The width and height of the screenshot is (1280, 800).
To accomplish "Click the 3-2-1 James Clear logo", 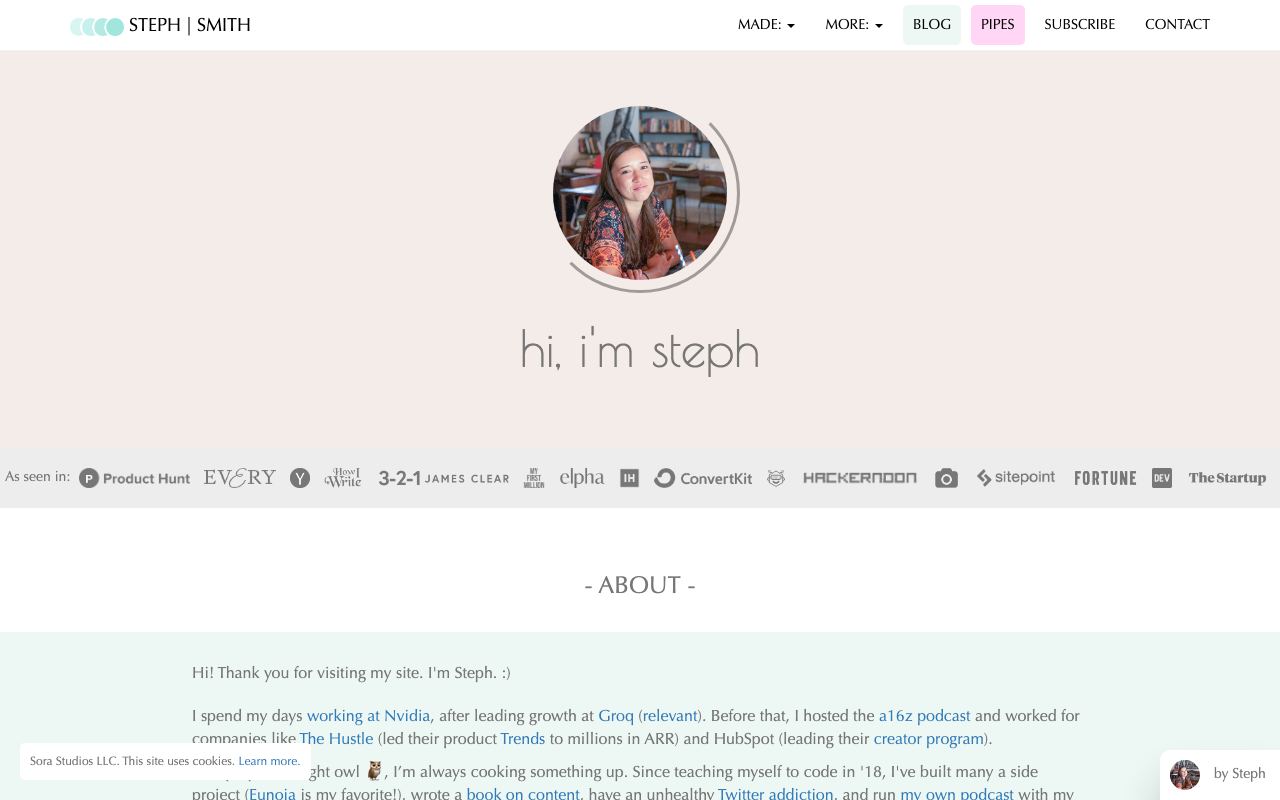I will (x=444, y=478).
